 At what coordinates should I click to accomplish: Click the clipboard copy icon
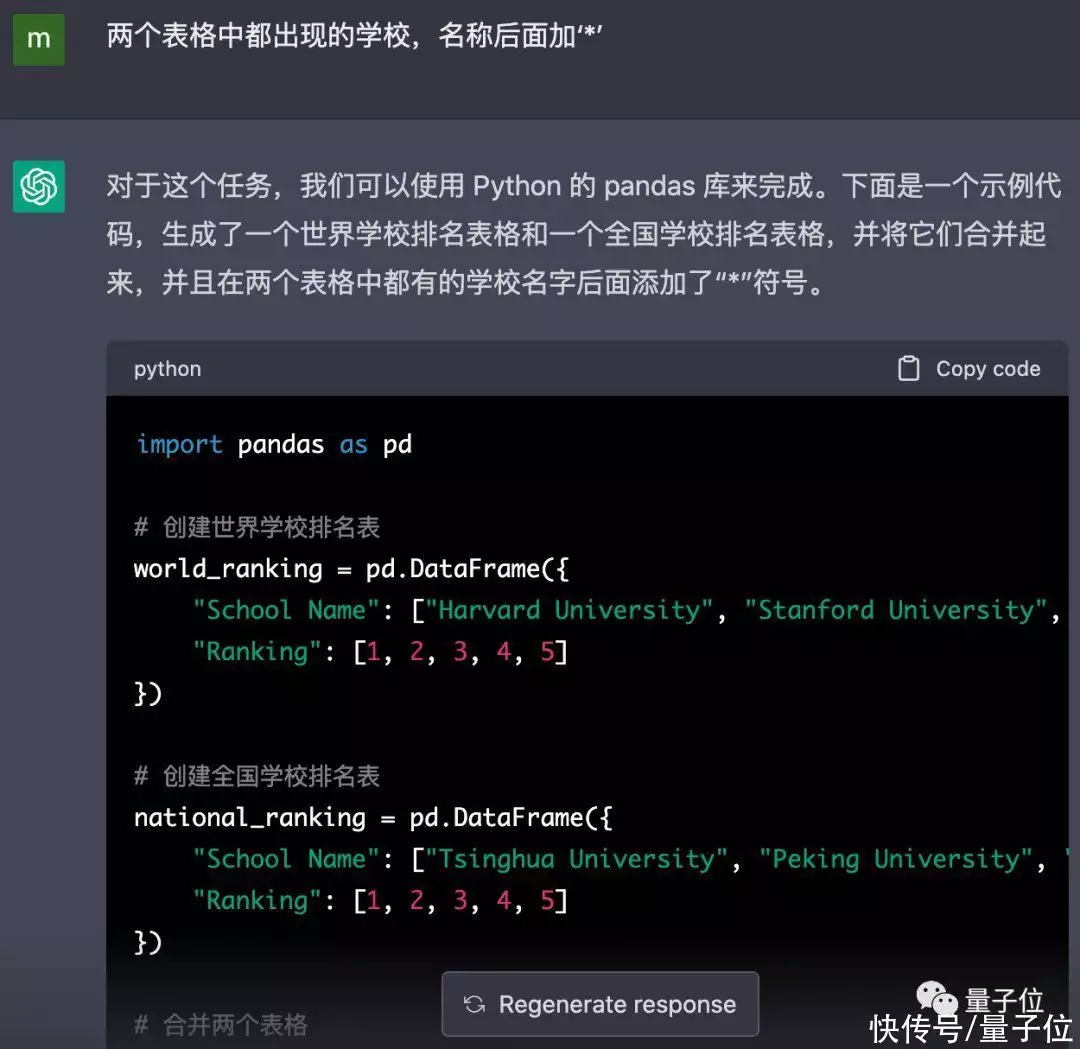coord(908,368)
